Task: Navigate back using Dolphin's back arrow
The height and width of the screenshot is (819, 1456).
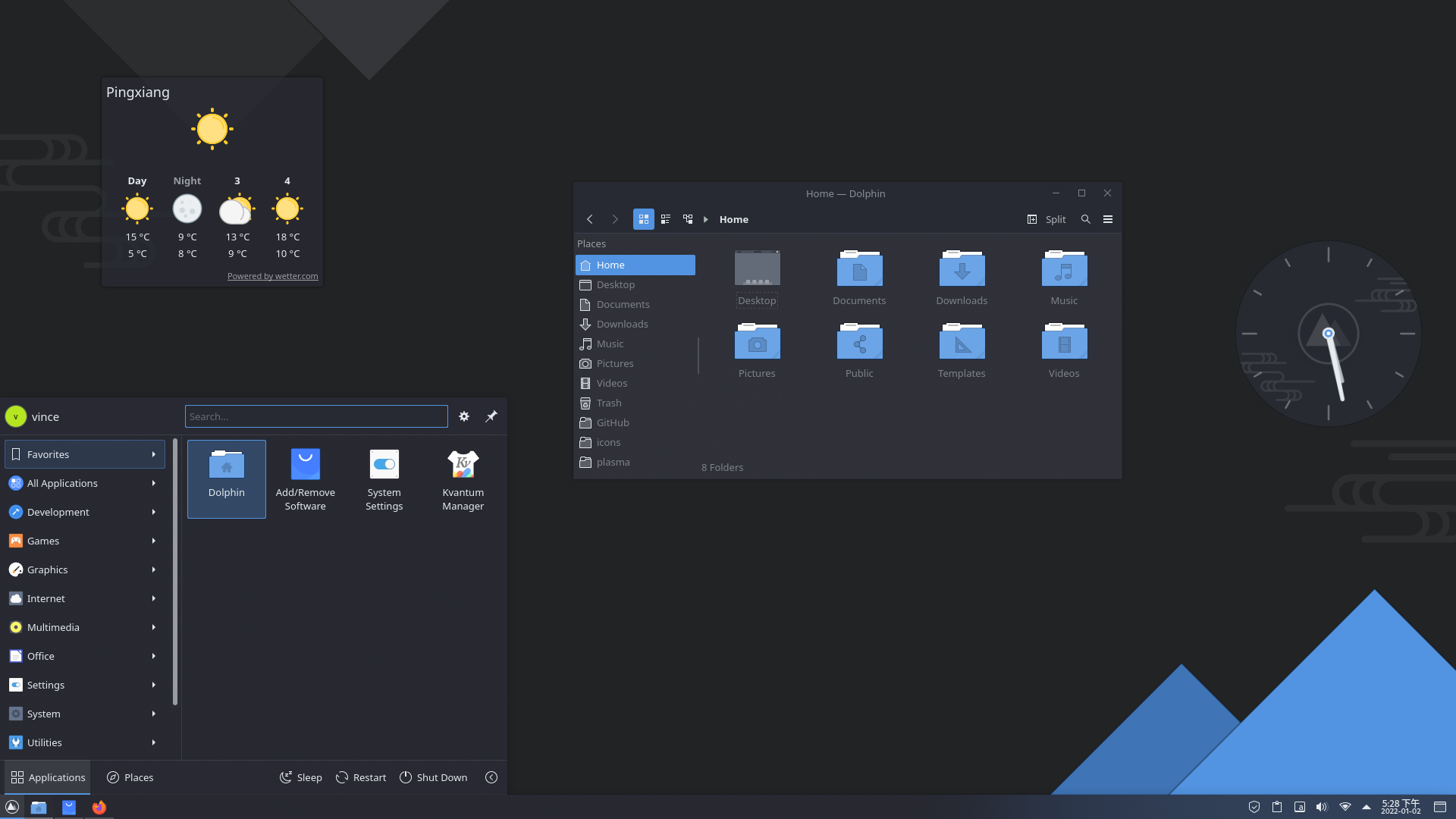Action: (x=590, y=219)
